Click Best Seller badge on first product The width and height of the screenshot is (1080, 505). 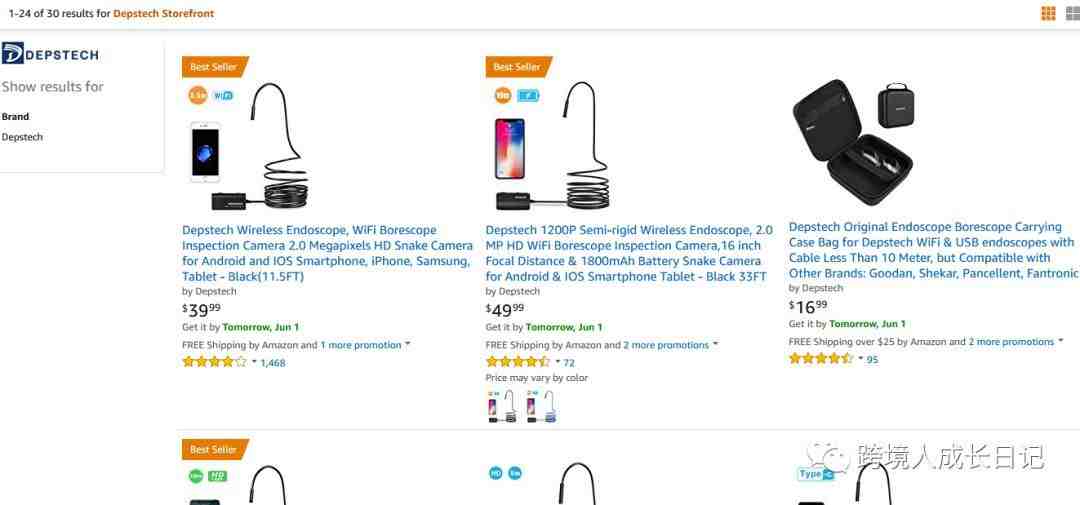click(x=214, y=67)
